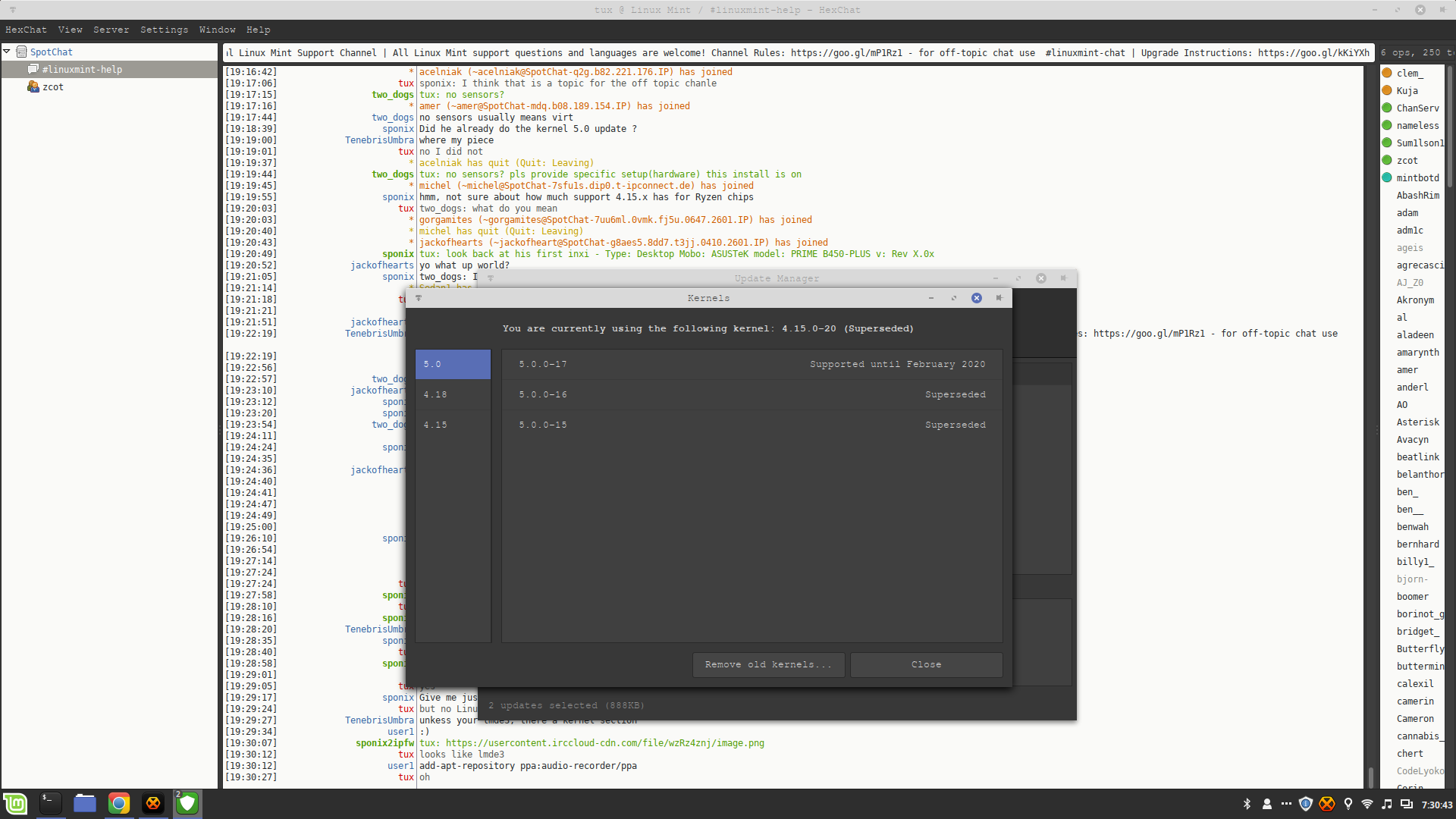Click the user list vertical scrollbar
Image resolution: width=1456 pixels, height=819 pixels.
[1450, 127]
